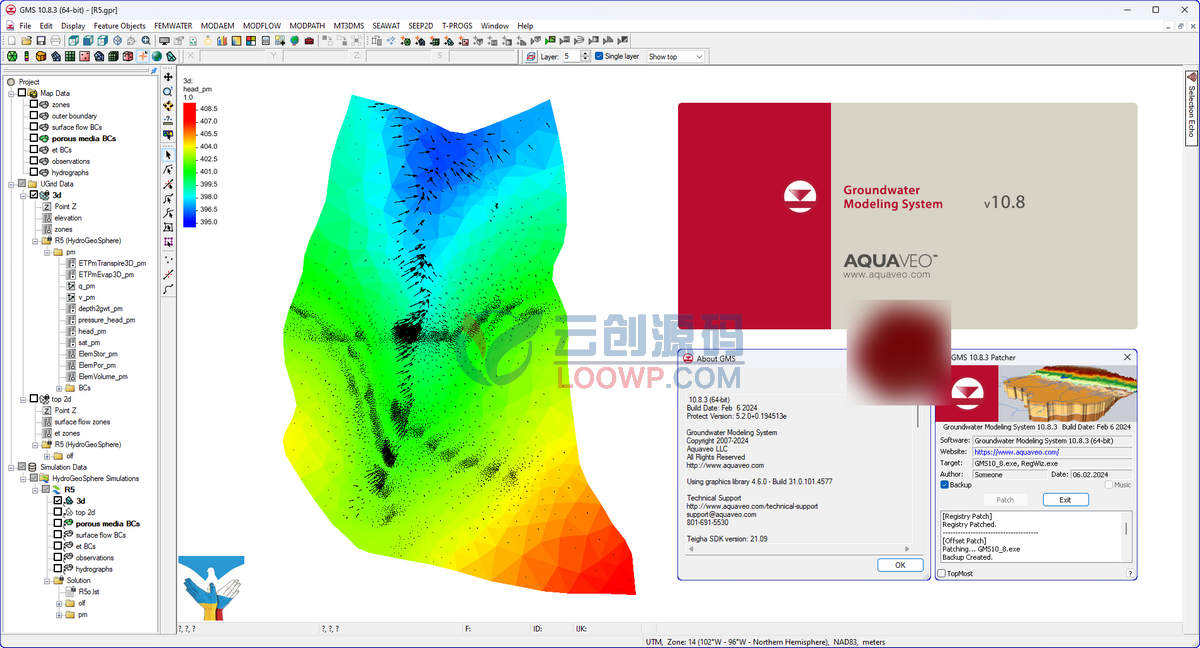Enable the TopMost checkbox in Patcher

tap(942, 574)
